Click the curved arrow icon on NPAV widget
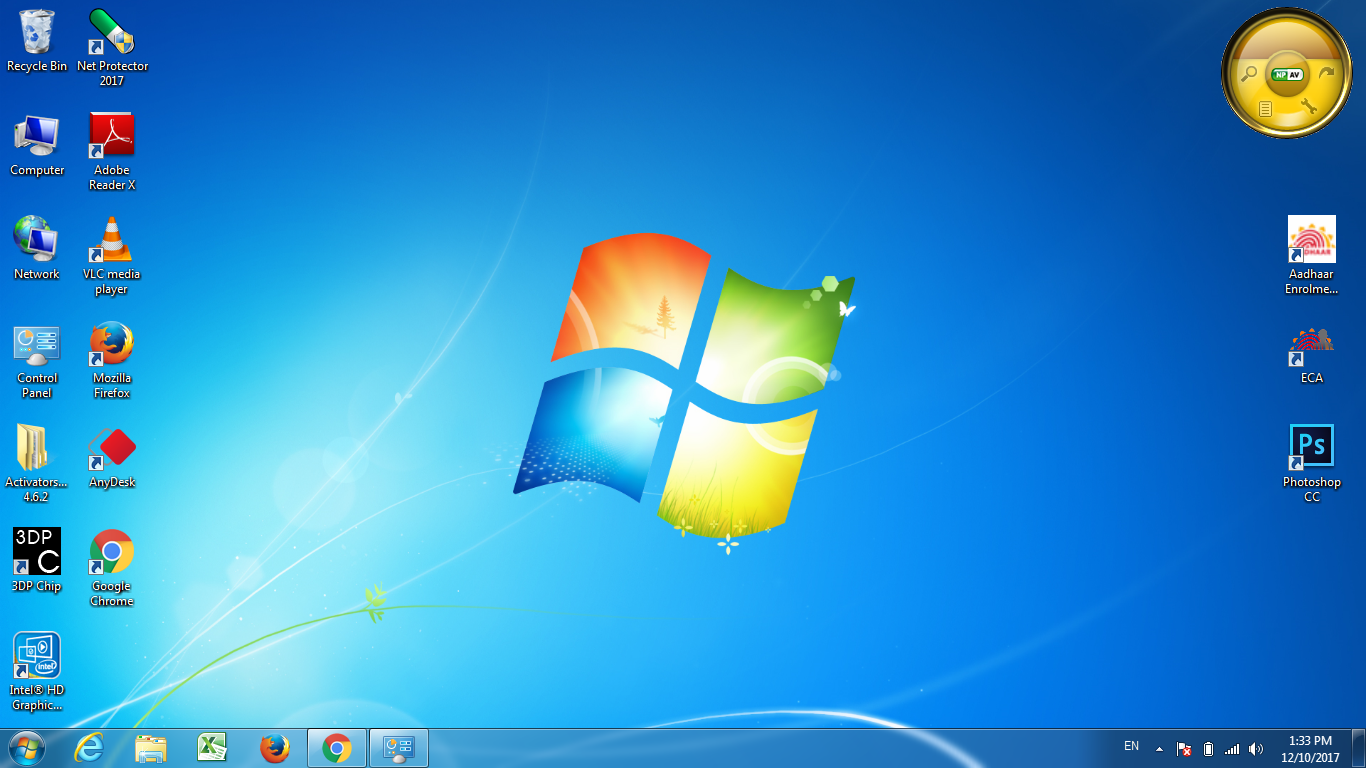The height and width of the screenshot is (768, 1366). (1326, 73)
